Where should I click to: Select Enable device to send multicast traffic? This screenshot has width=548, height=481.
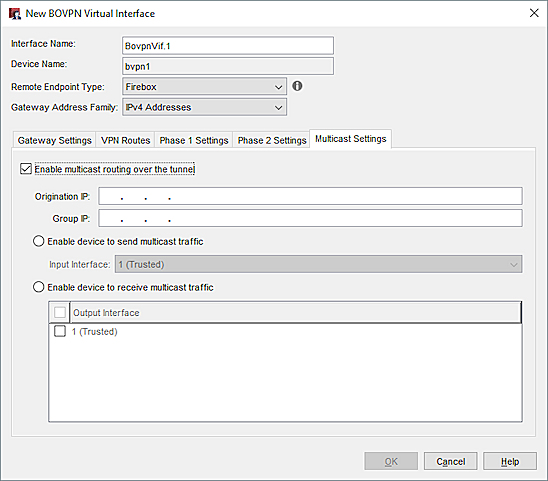[x=38, y=241]
